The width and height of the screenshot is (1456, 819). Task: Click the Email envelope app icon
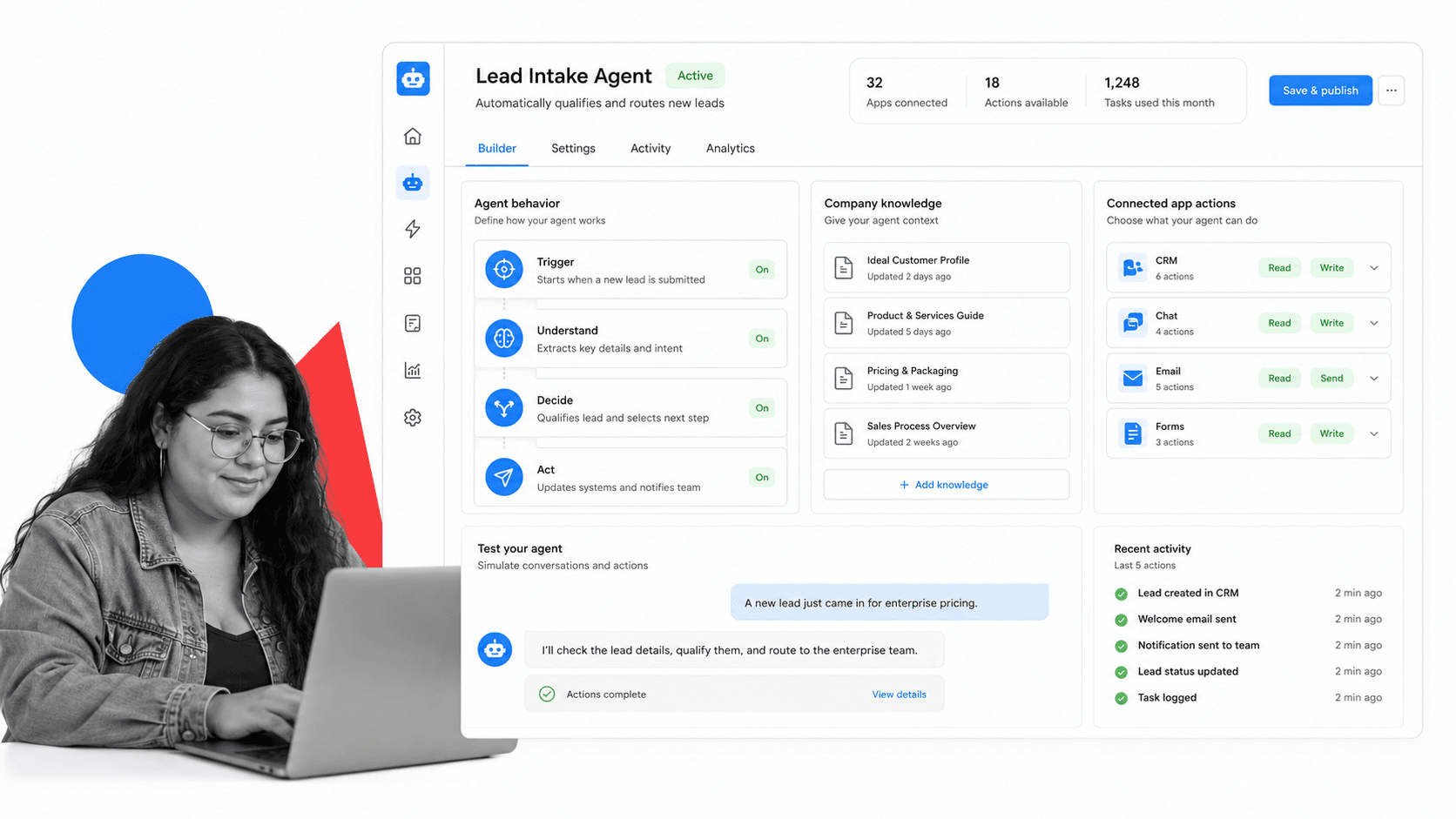[x=1133, y=378]
